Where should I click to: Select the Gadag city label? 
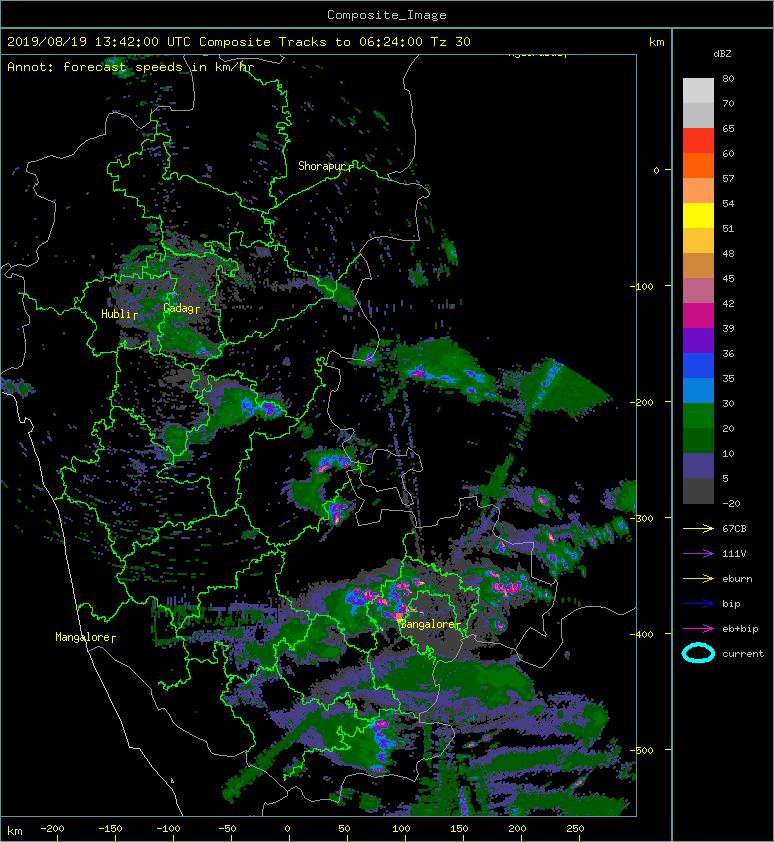click(178, 308)
